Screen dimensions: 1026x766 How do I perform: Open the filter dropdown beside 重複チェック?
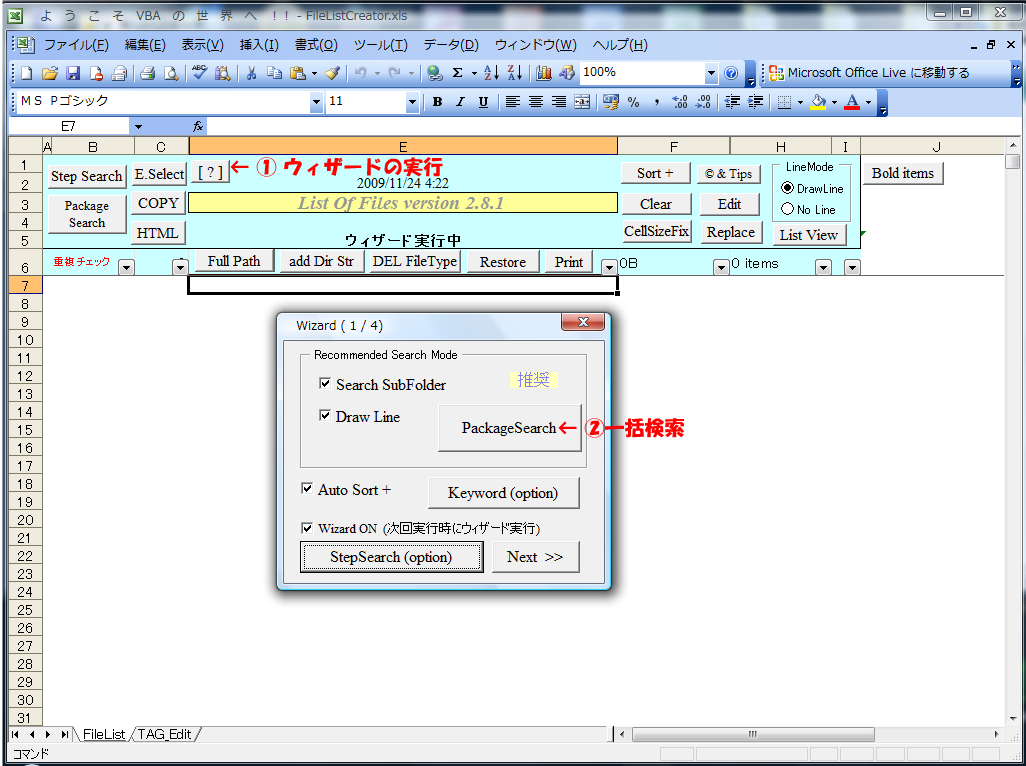pyautogui.click(x=126, y=267)
